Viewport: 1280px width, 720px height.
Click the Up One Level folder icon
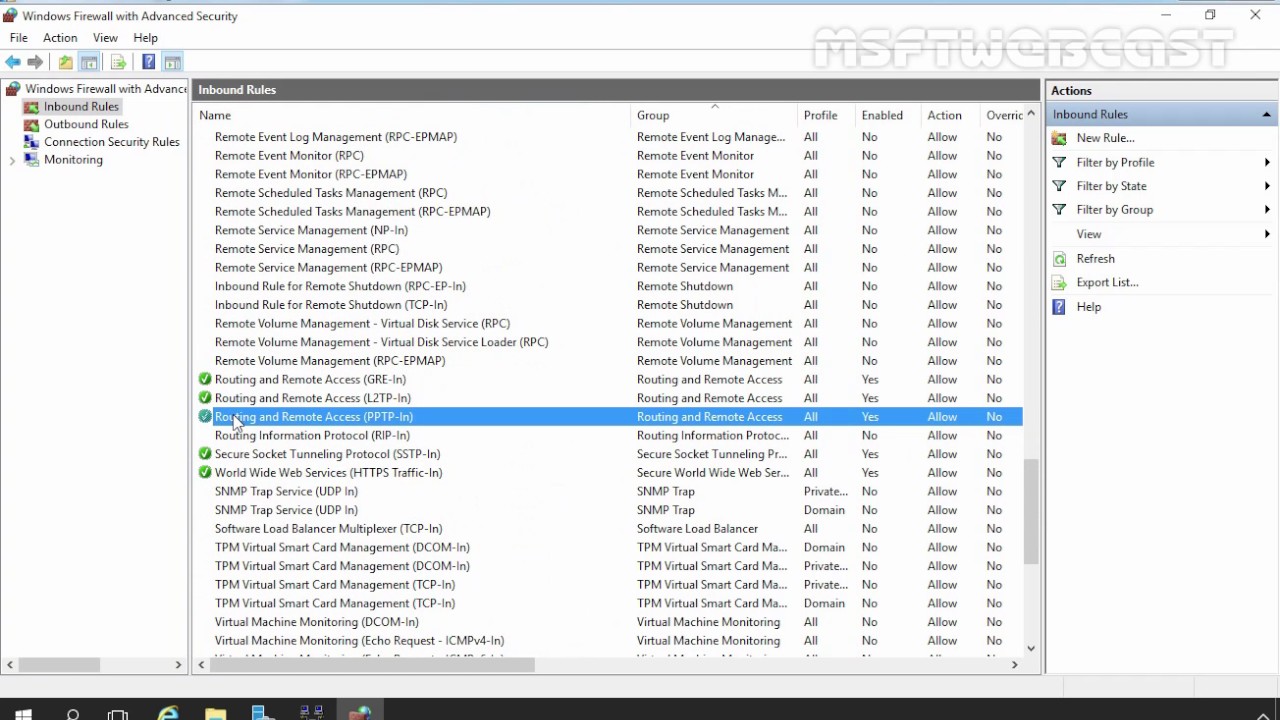click(x=66, y=62)
